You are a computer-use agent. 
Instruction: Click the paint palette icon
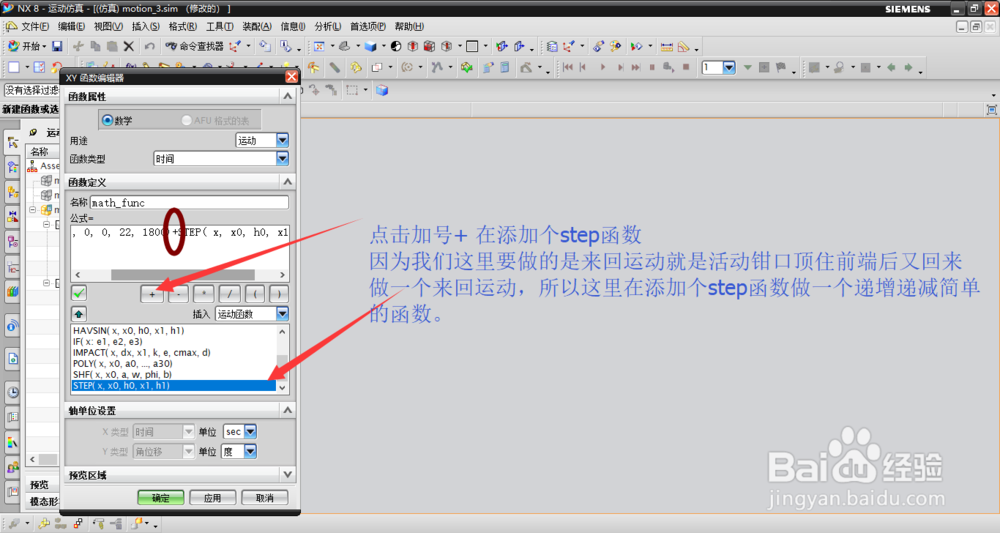(x=615, y=47)
